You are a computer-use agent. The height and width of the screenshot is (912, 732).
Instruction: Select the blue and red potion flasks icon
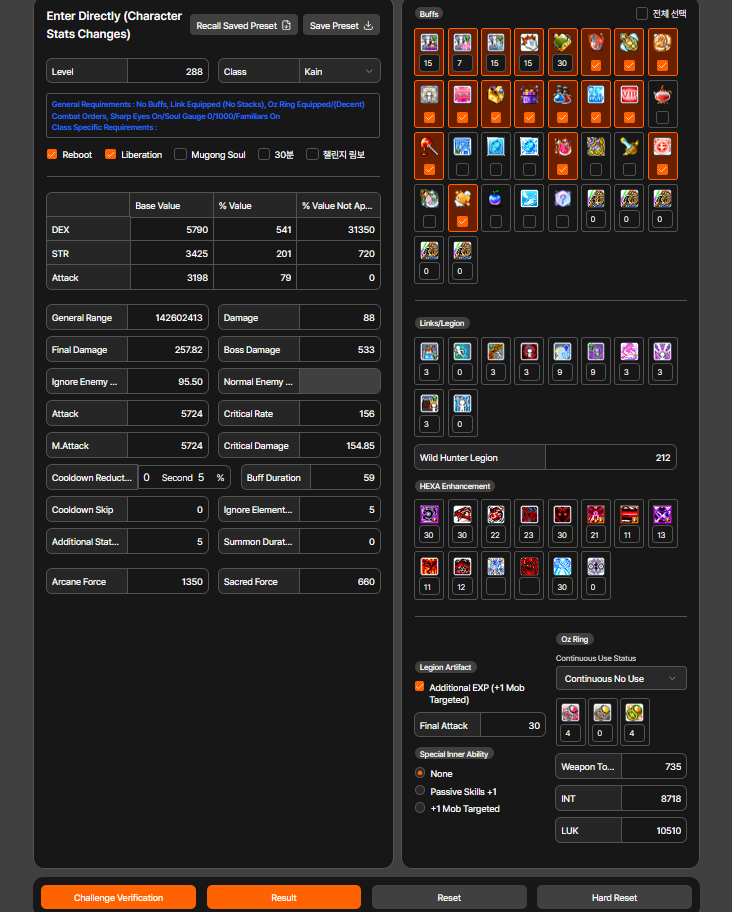(x=562, y=95)
